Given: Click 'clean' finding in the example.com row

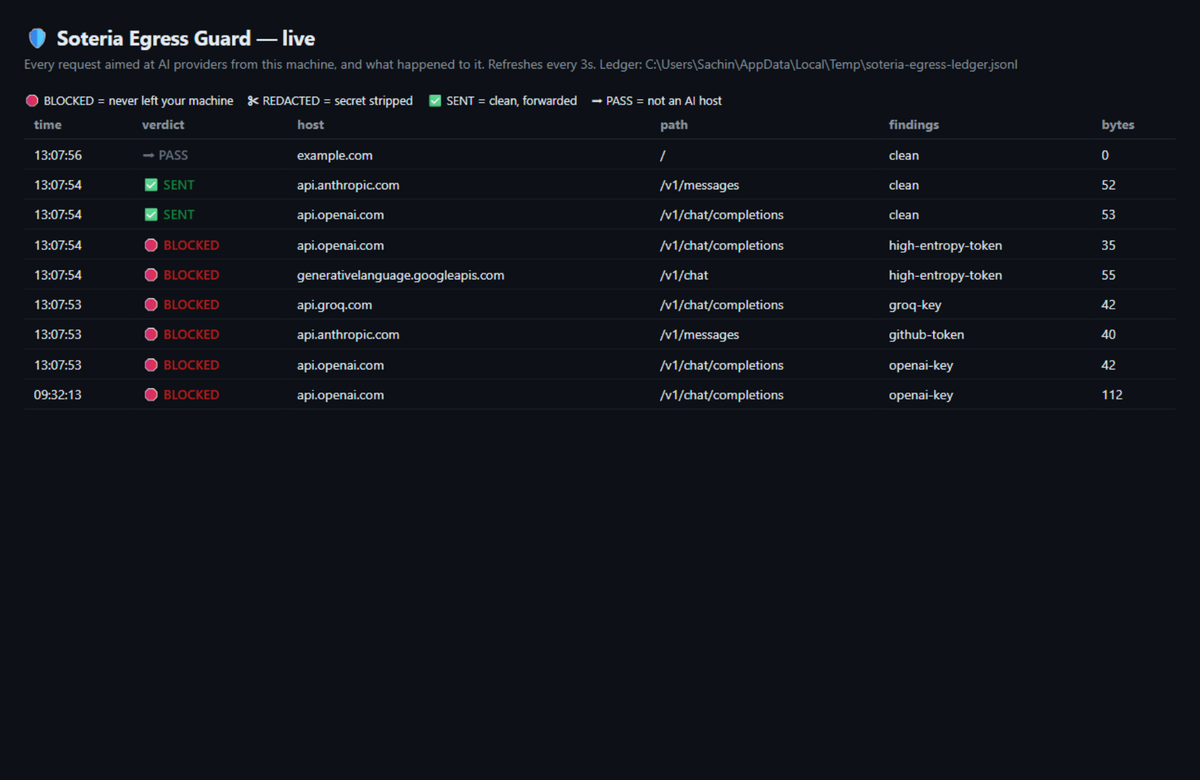Looking at the screenshot, I should pos(904,155).
